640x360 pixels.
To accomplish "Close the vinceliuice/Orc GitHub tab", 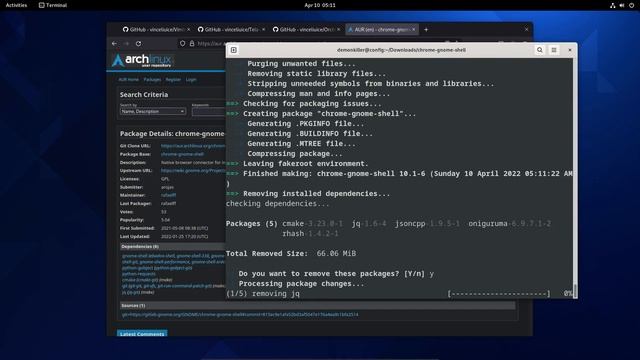I will [338, 29].
